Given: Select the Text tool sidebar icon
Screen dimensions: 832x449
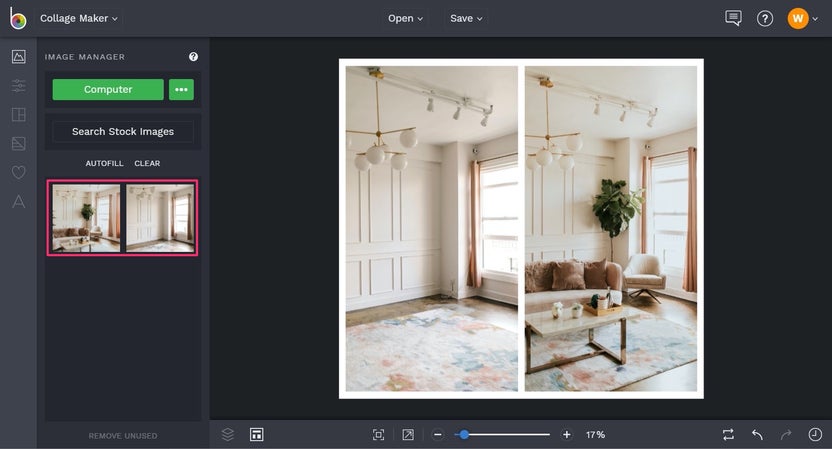Looking at the screenshot, I should click(18, 202).
